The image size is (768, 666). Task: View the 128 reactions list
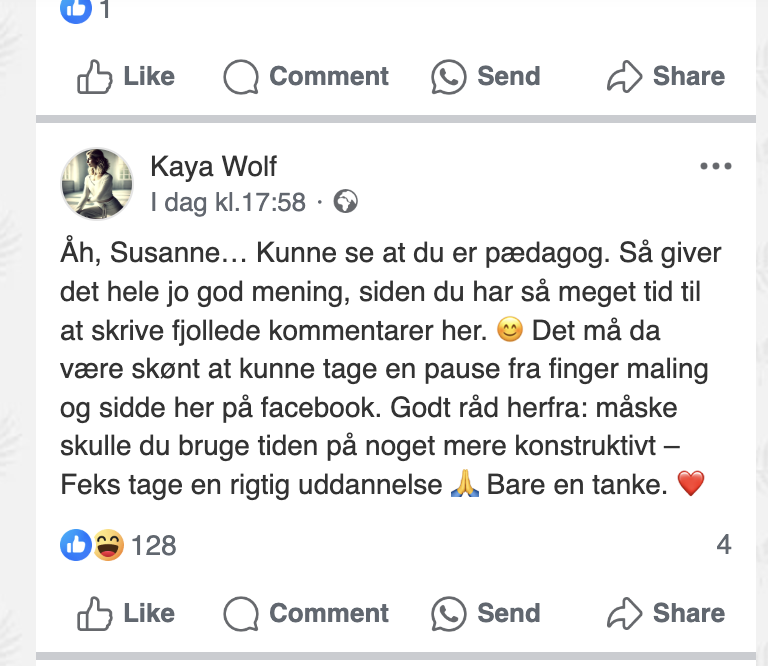click(x=153, y=545)
